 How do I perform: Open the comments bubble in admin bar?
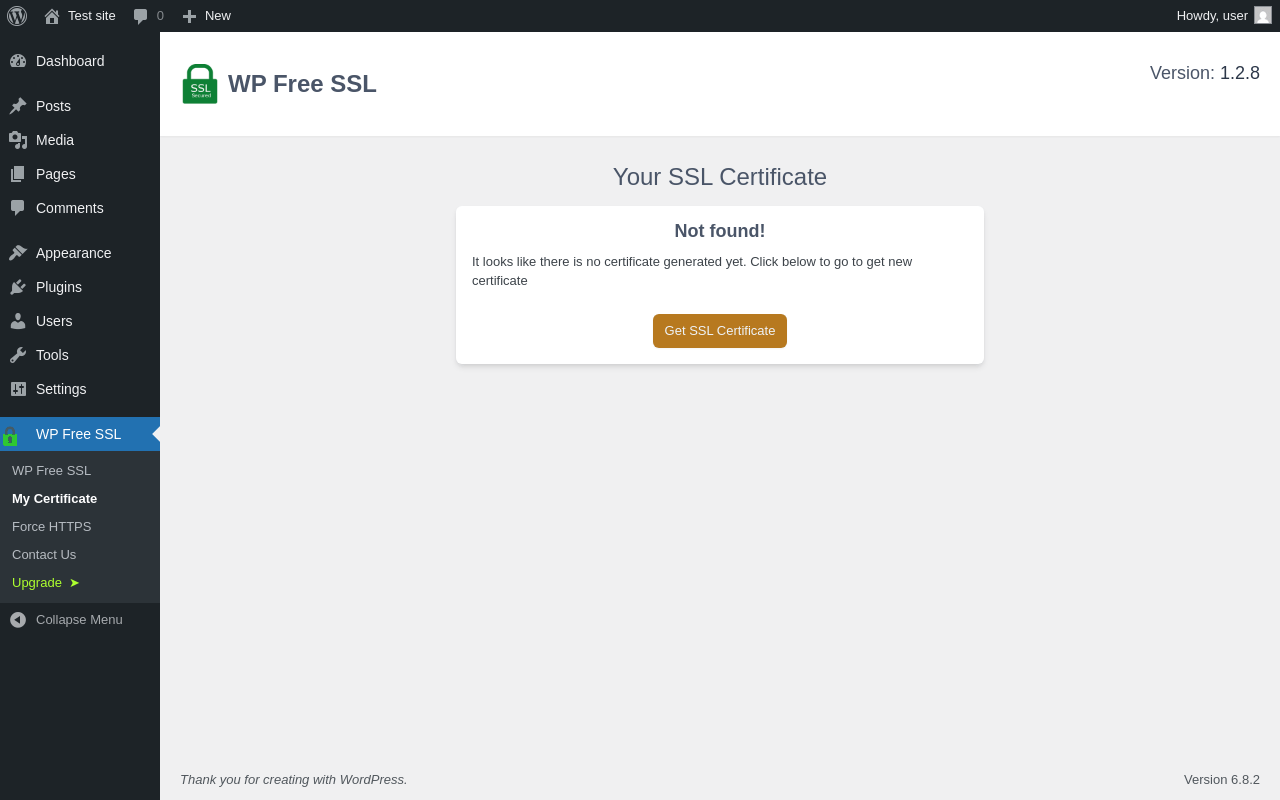pyautogui.click(x=141, y=16)
